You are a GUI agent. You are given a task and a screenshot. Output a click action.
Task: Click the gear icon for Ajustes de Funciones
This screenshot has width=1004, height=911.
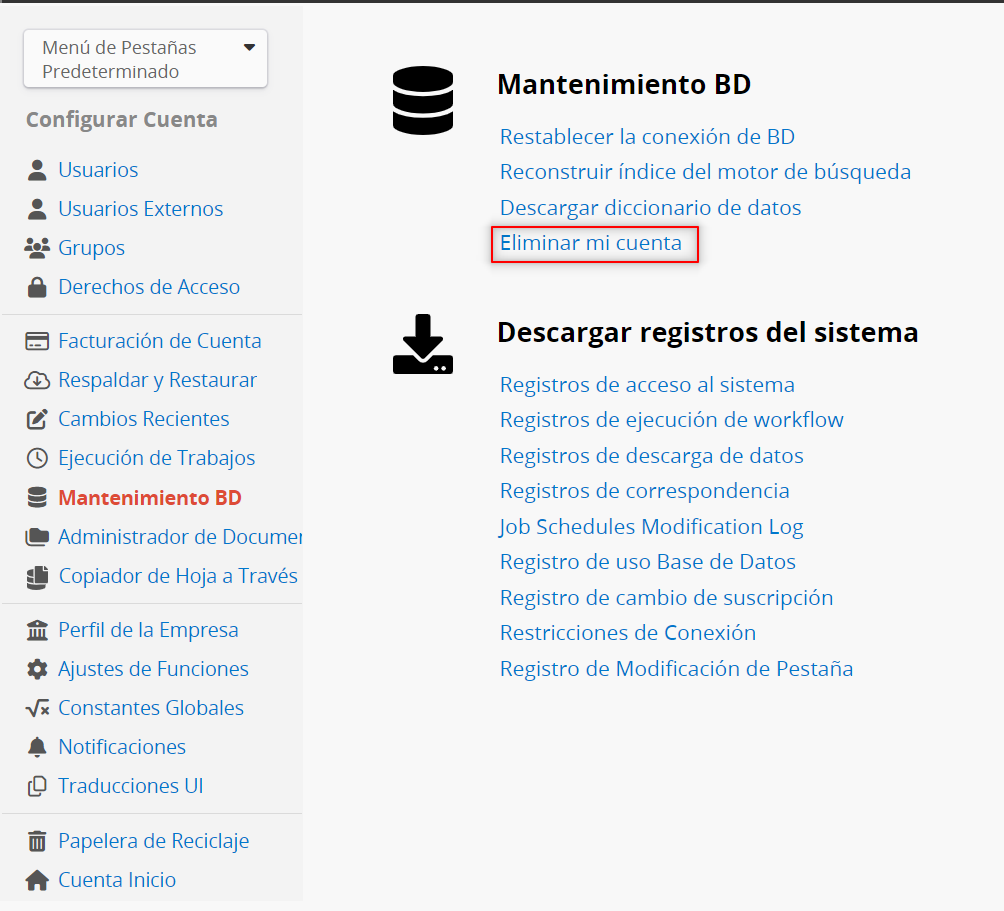37,669
